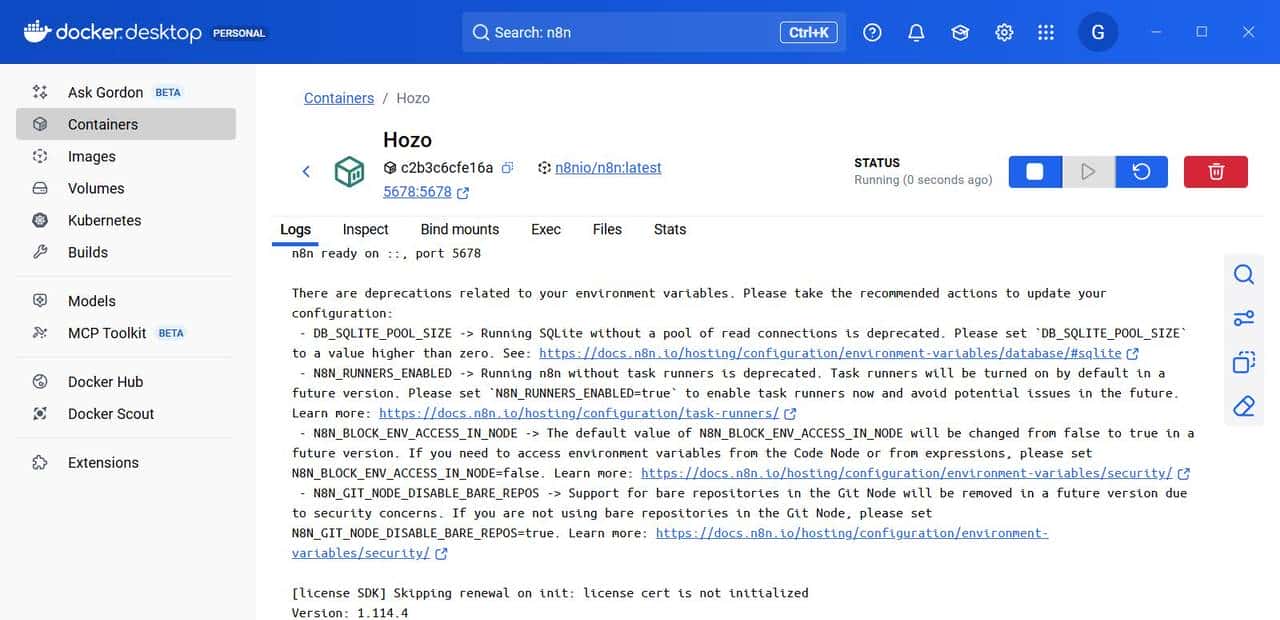Delete the Hozo container
The width and height of the screenshot is (1280, 620).
pos(1215,172)
